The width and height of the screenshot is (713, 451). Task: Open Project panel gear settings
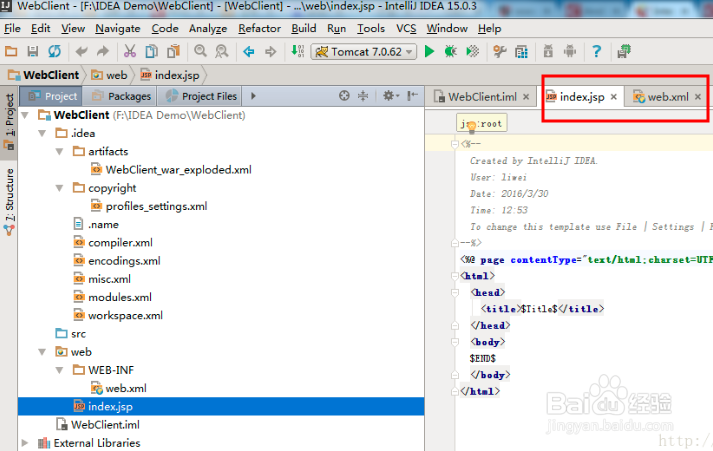pos(390,96)
